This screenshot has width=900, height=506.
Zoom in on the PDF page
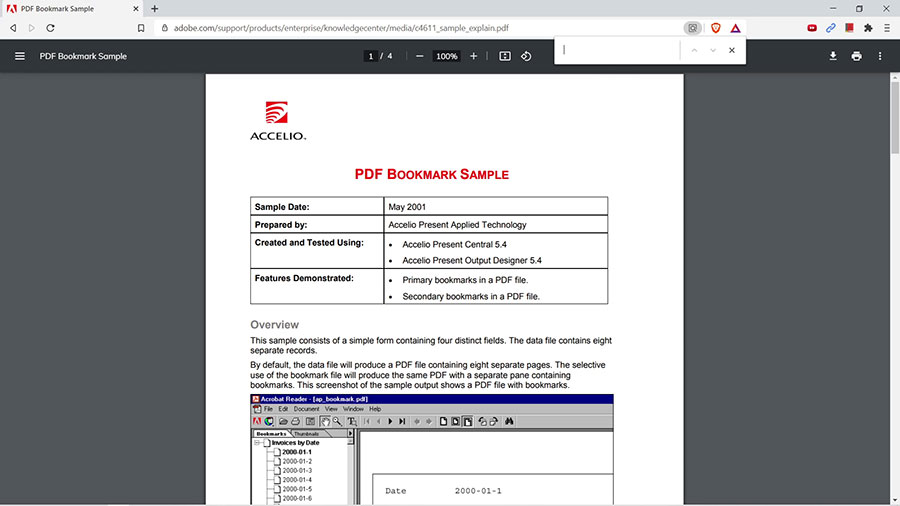(474, 56)
